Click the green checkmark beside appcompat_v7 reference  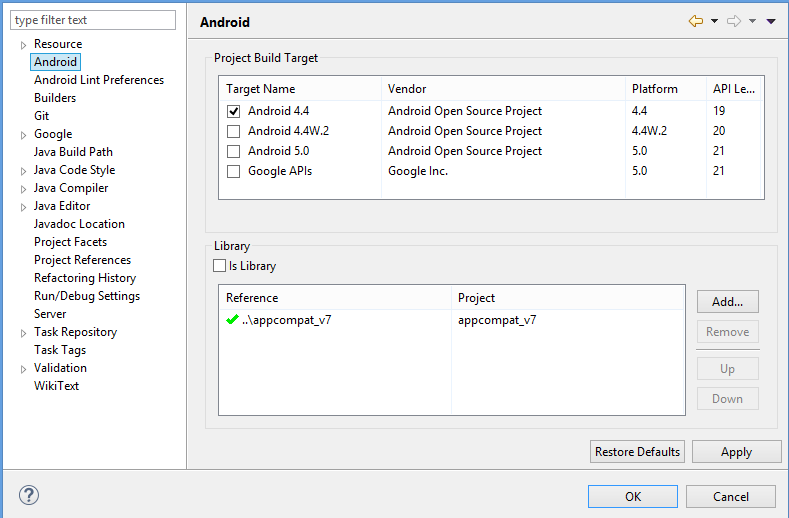tap(233, 320)
